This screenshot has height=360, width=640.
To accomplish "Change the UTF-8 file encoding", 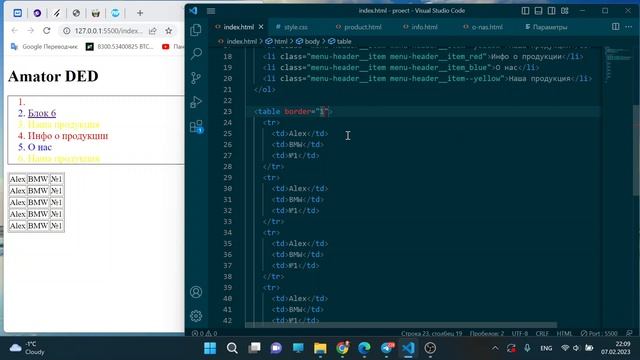I will (x=520, y=333).
